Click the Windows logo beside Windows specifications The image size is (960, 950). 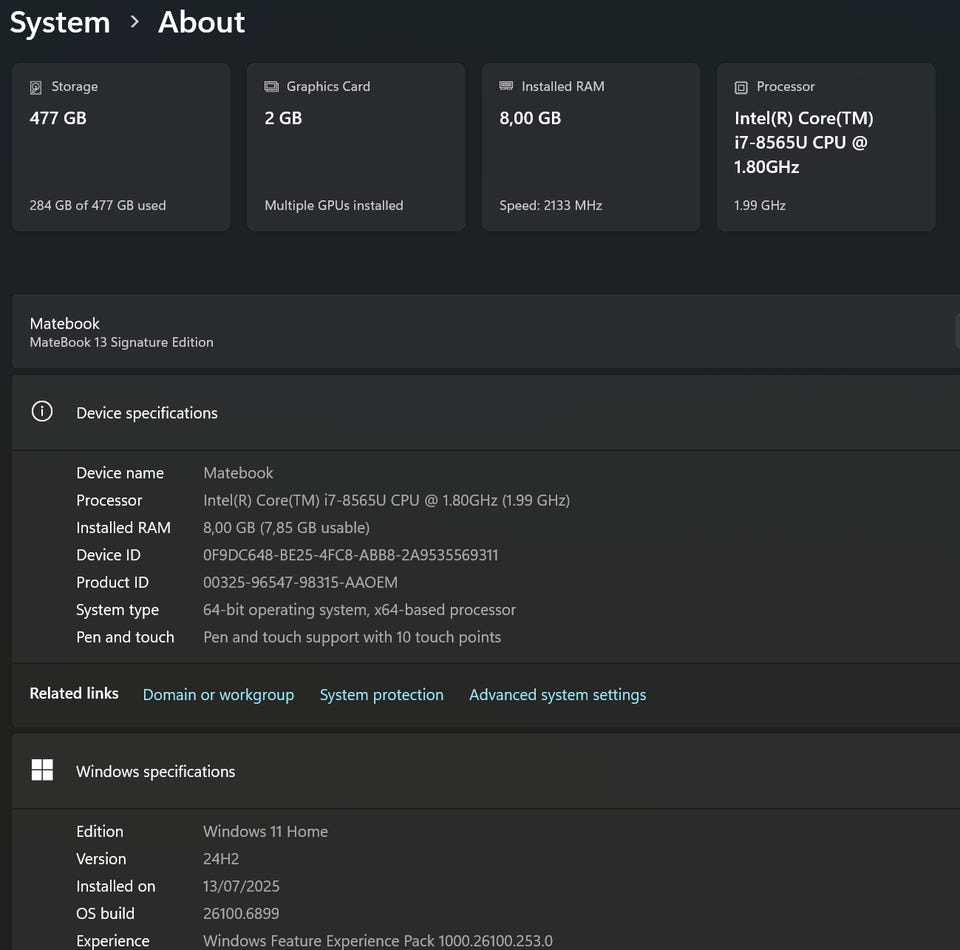tap(42, 770)
